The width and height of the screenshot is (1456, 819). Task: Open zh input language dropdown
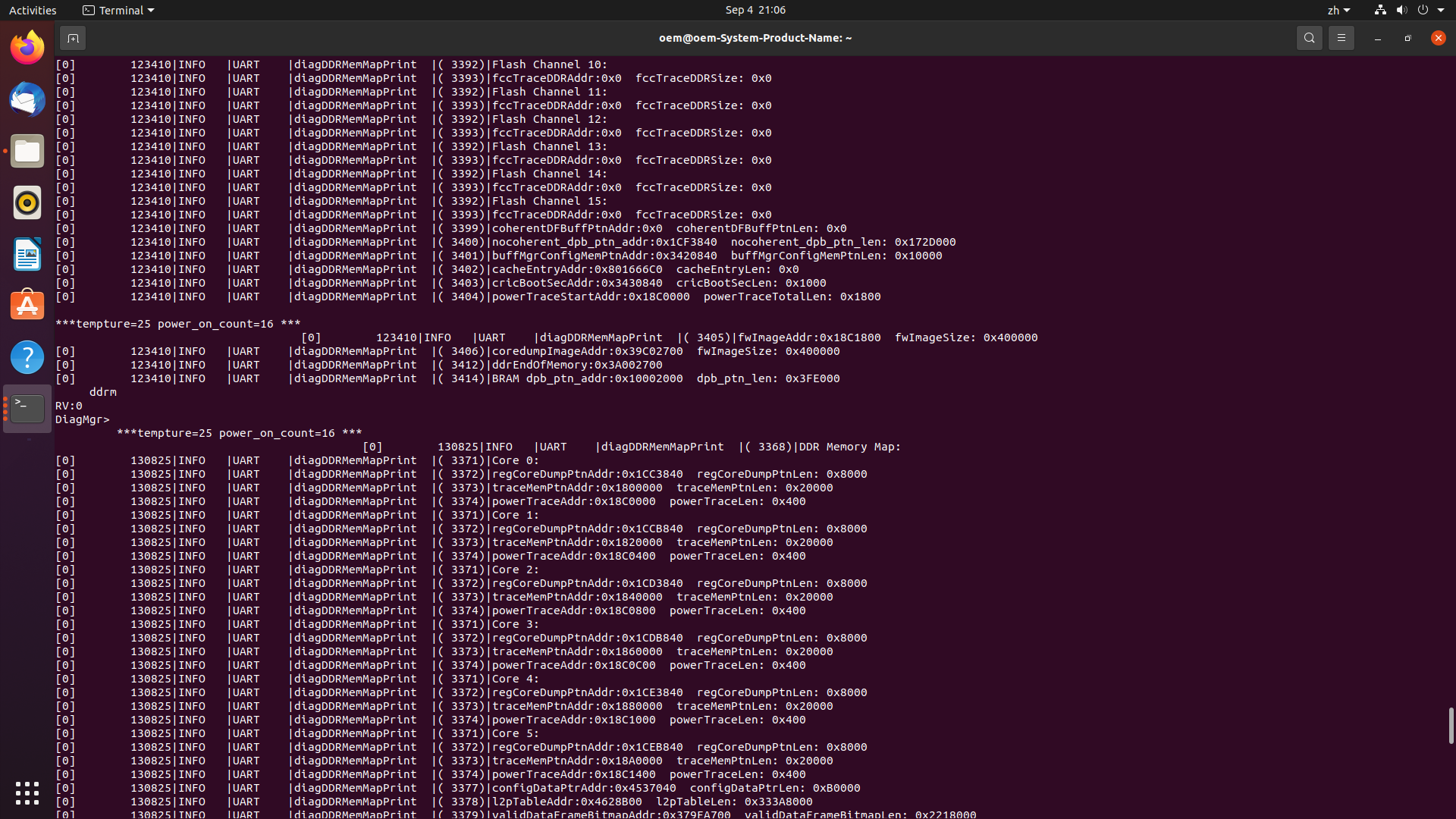1338,10
